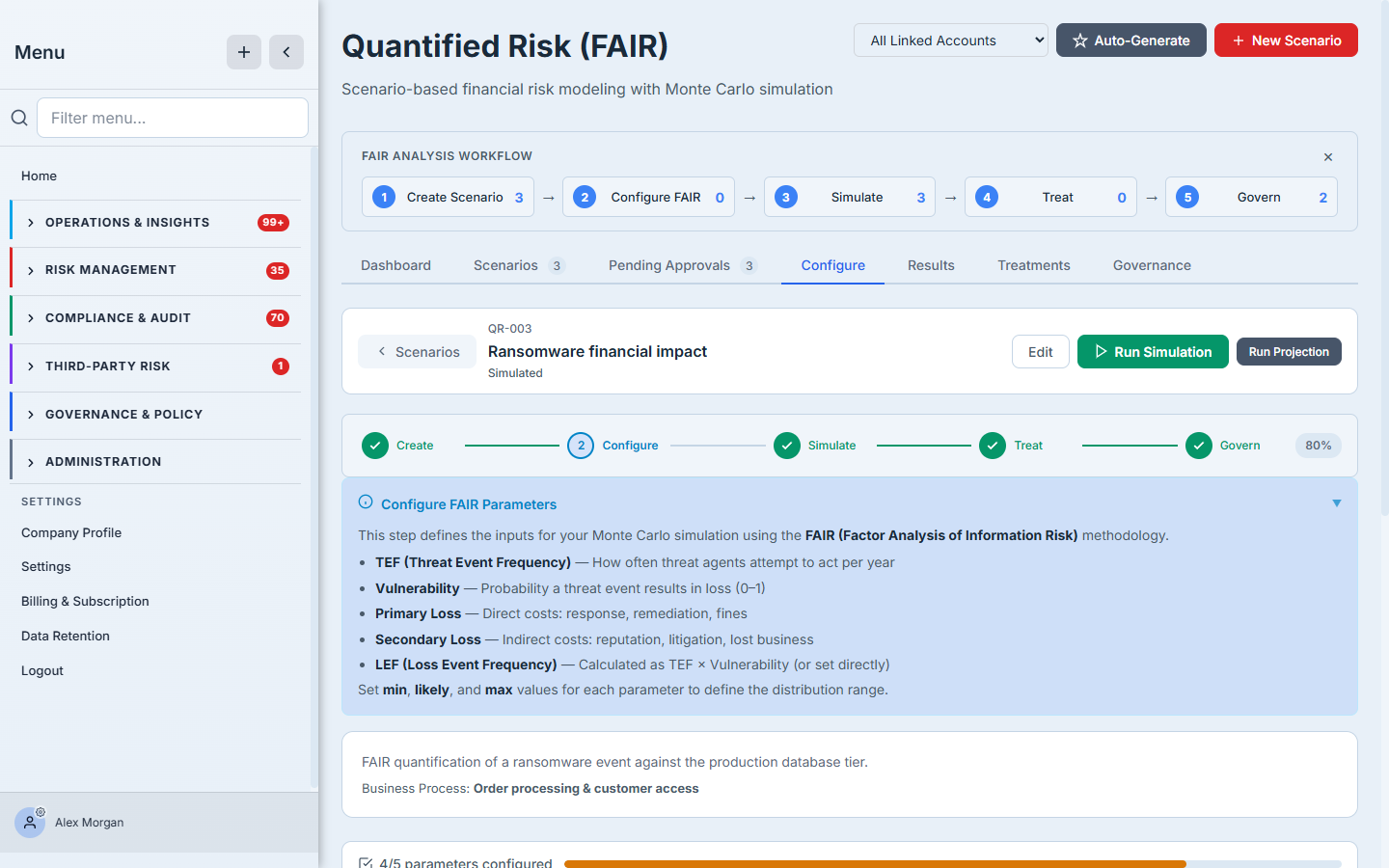
Task: Click the green Govern checkmark step
Action: [1199, 446]
